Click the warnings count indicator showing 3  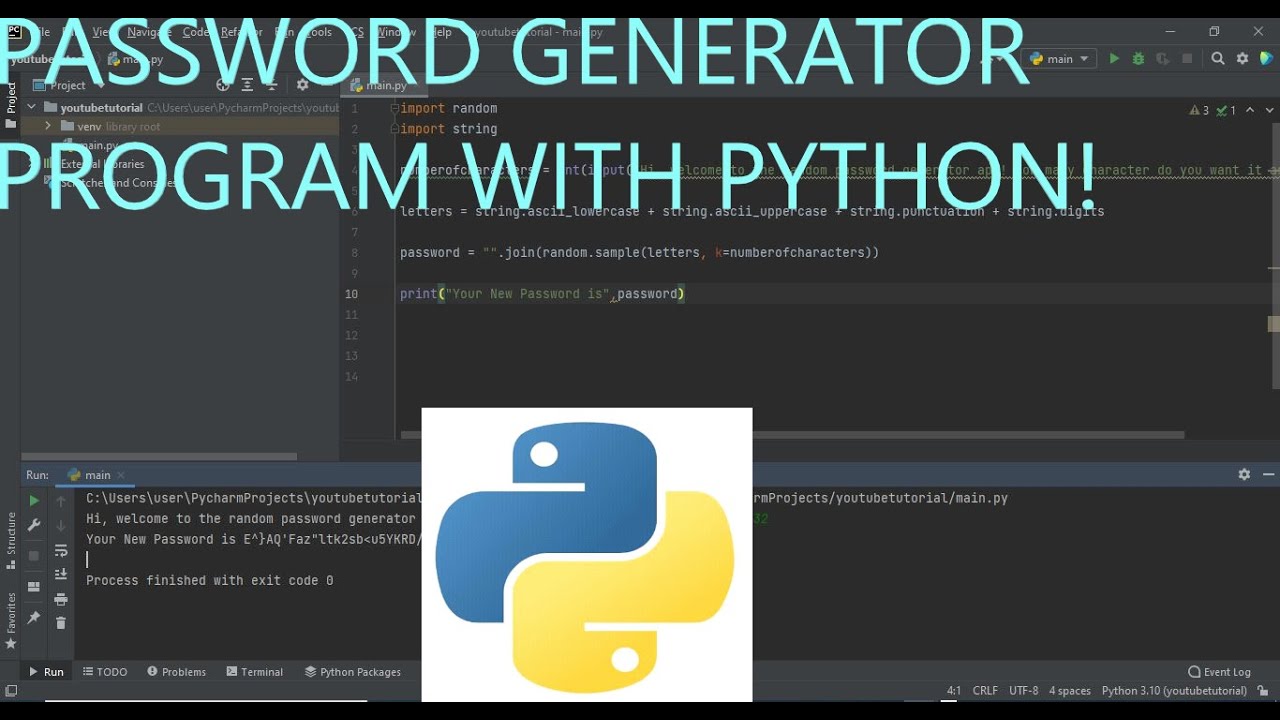point(1200,110)
